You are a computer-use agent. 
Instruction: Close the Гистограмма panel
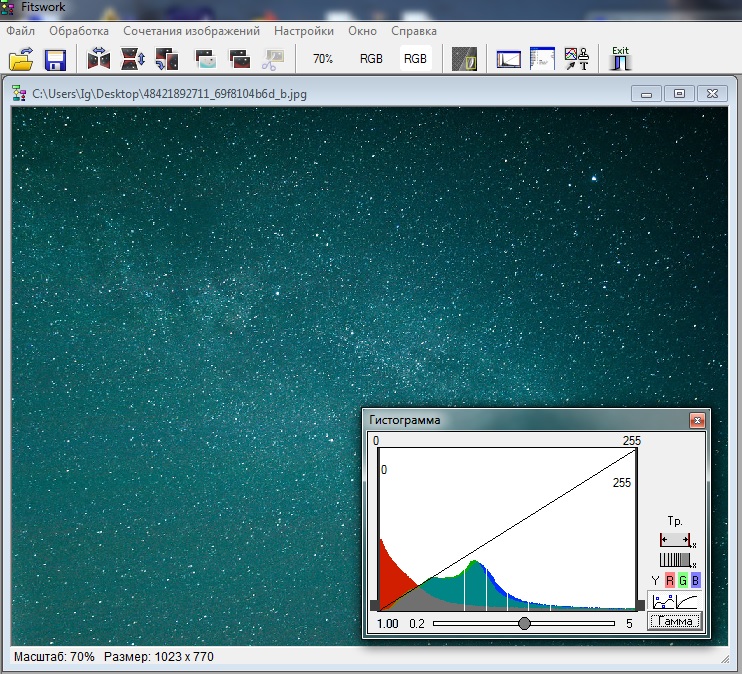(x=697, y=421)
